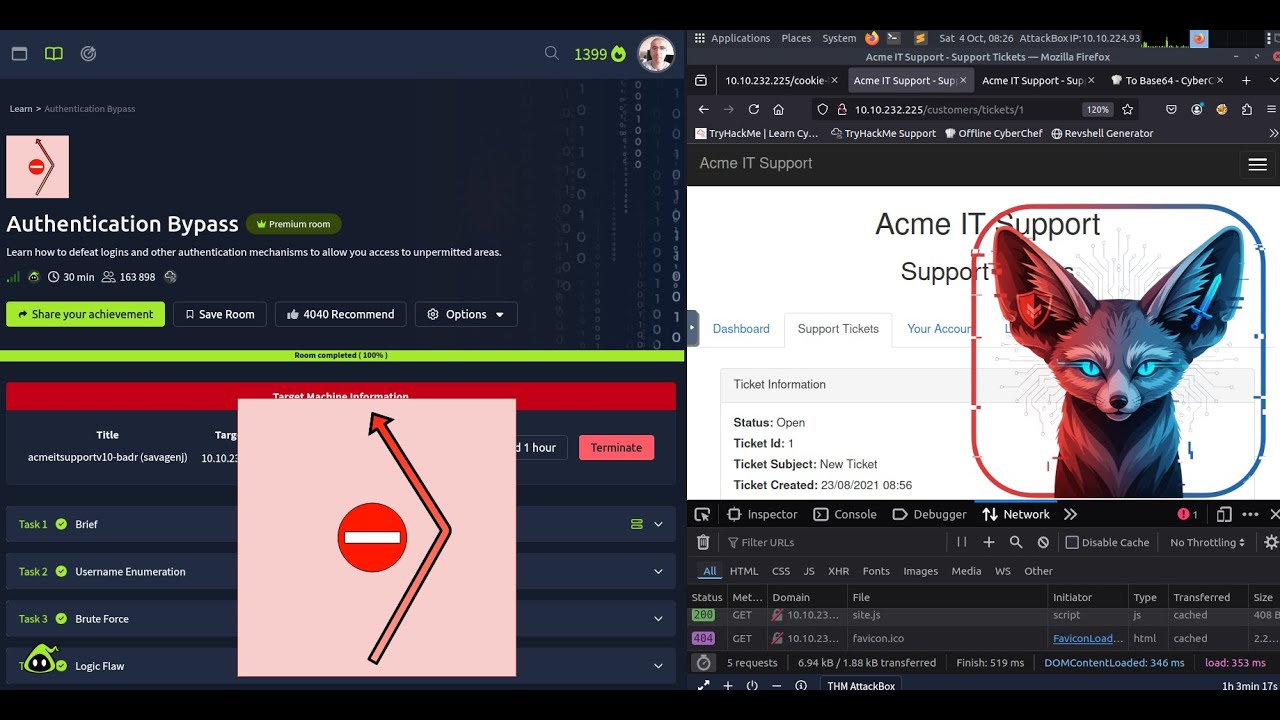Filter network requests by WS
The width and height of the screenshot is (1280, 720).
tap(1003, 571)
